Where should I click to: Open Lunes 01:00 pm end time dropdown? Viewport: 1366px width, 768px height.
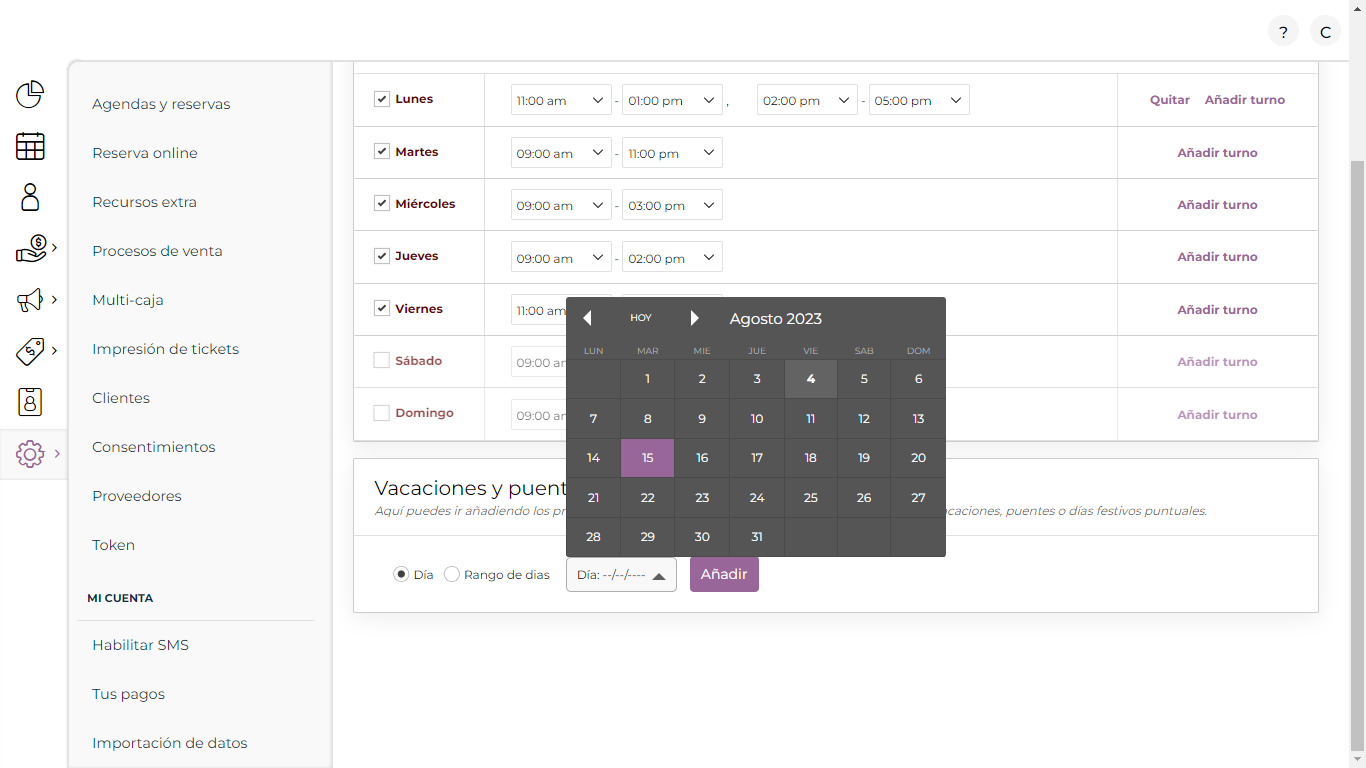pyautogui.click(x=672, y=100)
